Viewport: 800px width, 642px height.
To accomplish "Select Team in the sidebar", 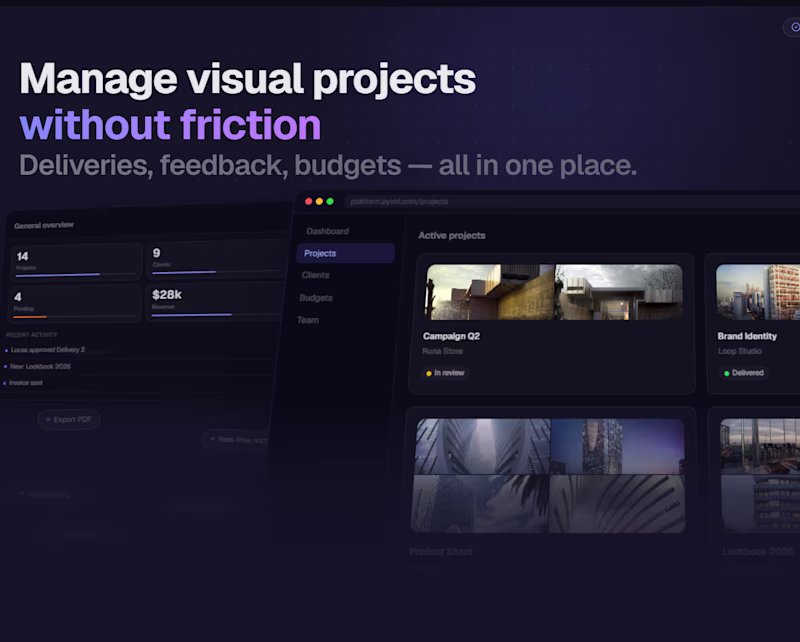I will pyautogui.click(x=308, y=320).
